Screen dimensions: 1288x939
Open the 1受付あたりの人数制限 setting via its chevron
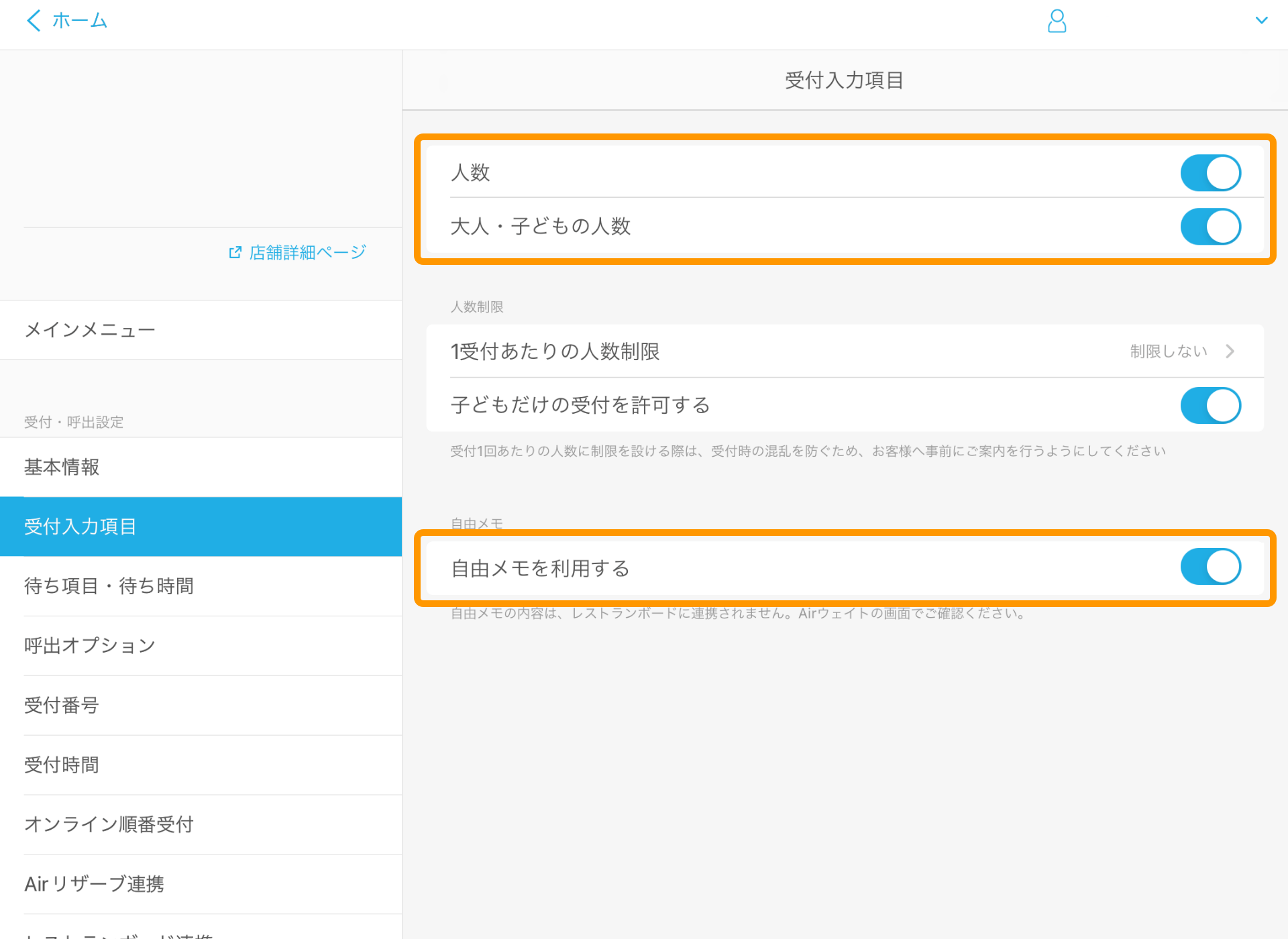tap(1230, 351)
